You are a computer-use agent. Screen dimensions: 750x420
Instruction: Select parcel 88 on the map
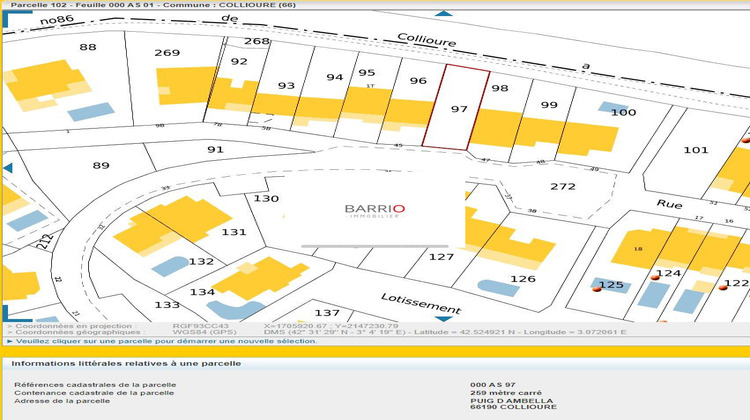tap(88, 47)
